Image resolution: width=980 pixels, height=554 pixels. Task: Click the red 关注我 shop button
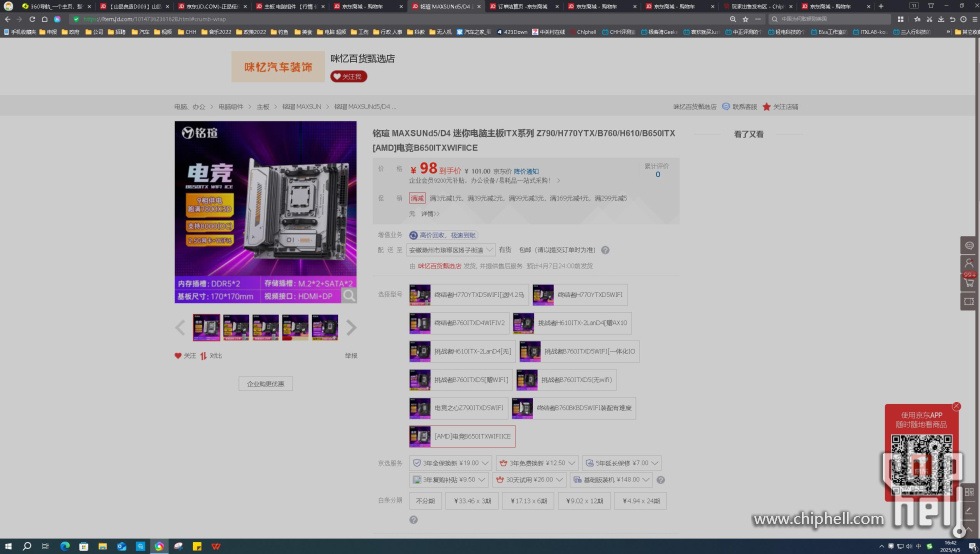tap(348, 77)
